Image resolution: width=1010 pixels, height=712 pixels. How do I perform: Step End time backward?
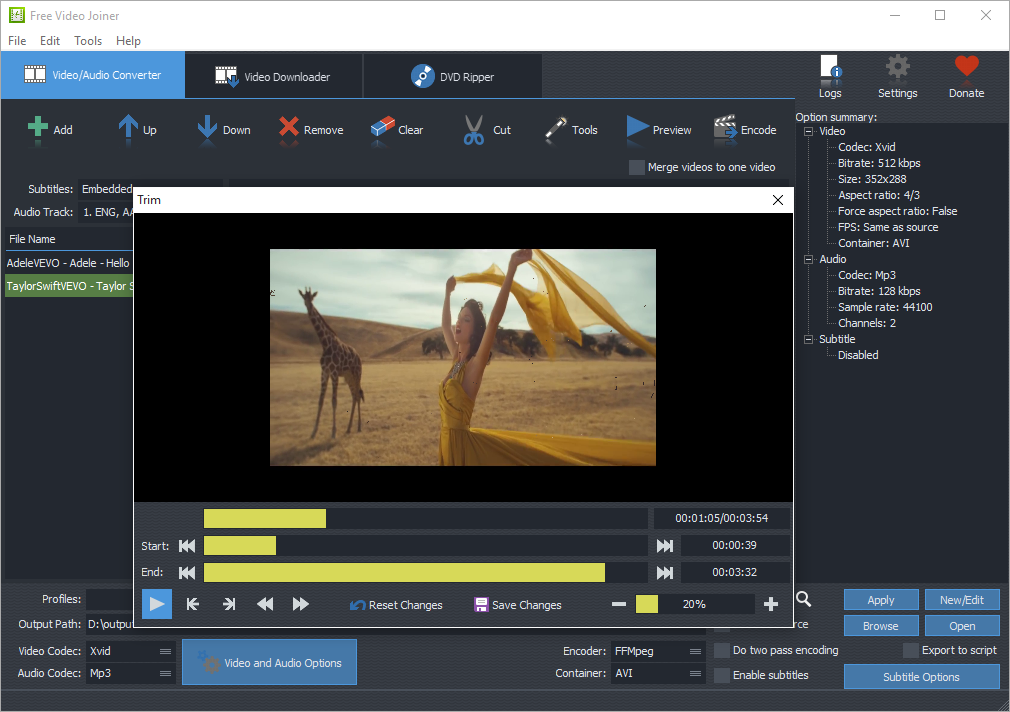pyautogui.click(x=187, y=572)
